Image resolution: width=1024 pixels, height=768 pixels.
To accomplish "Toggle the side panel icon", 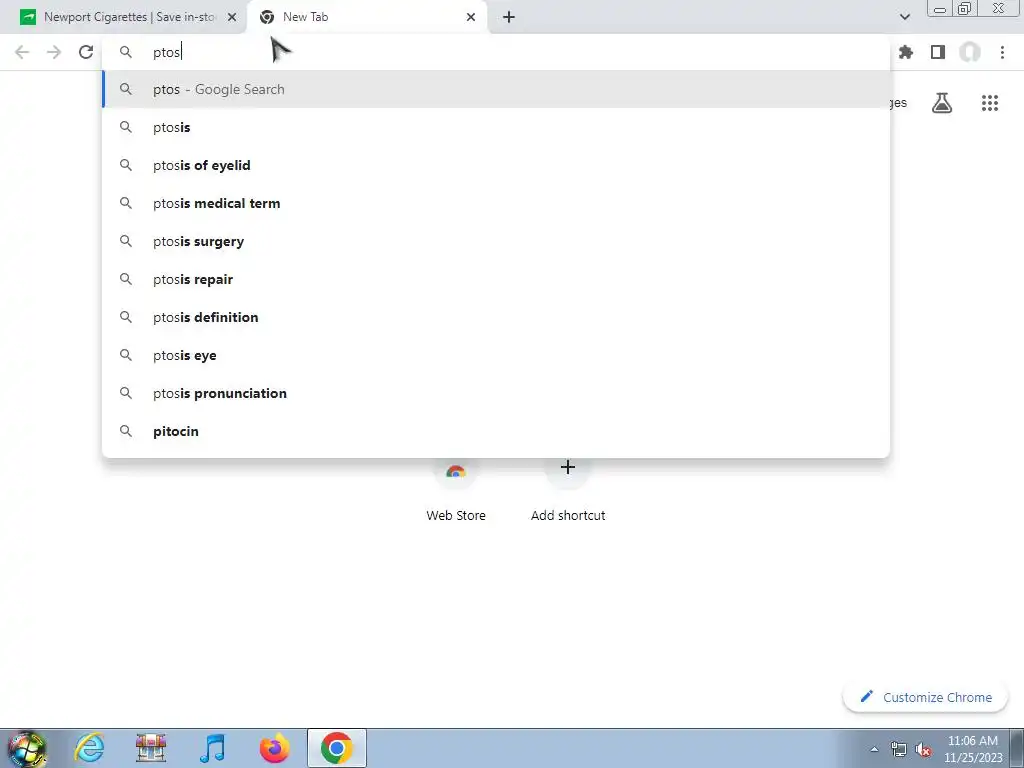I will pyautogui.click(x=938, y=52).
